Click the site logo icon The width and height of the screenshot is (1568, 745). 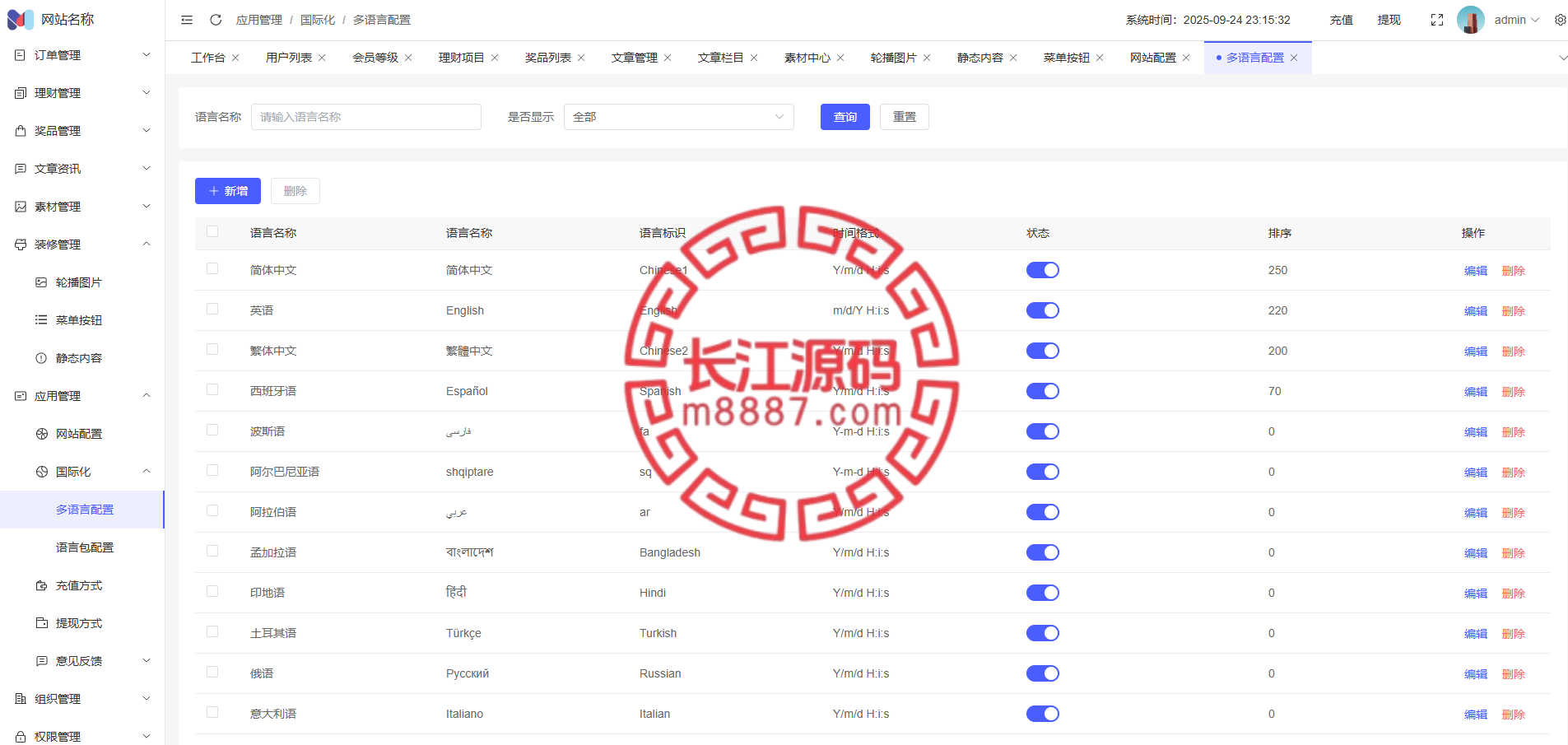[21, 19]
